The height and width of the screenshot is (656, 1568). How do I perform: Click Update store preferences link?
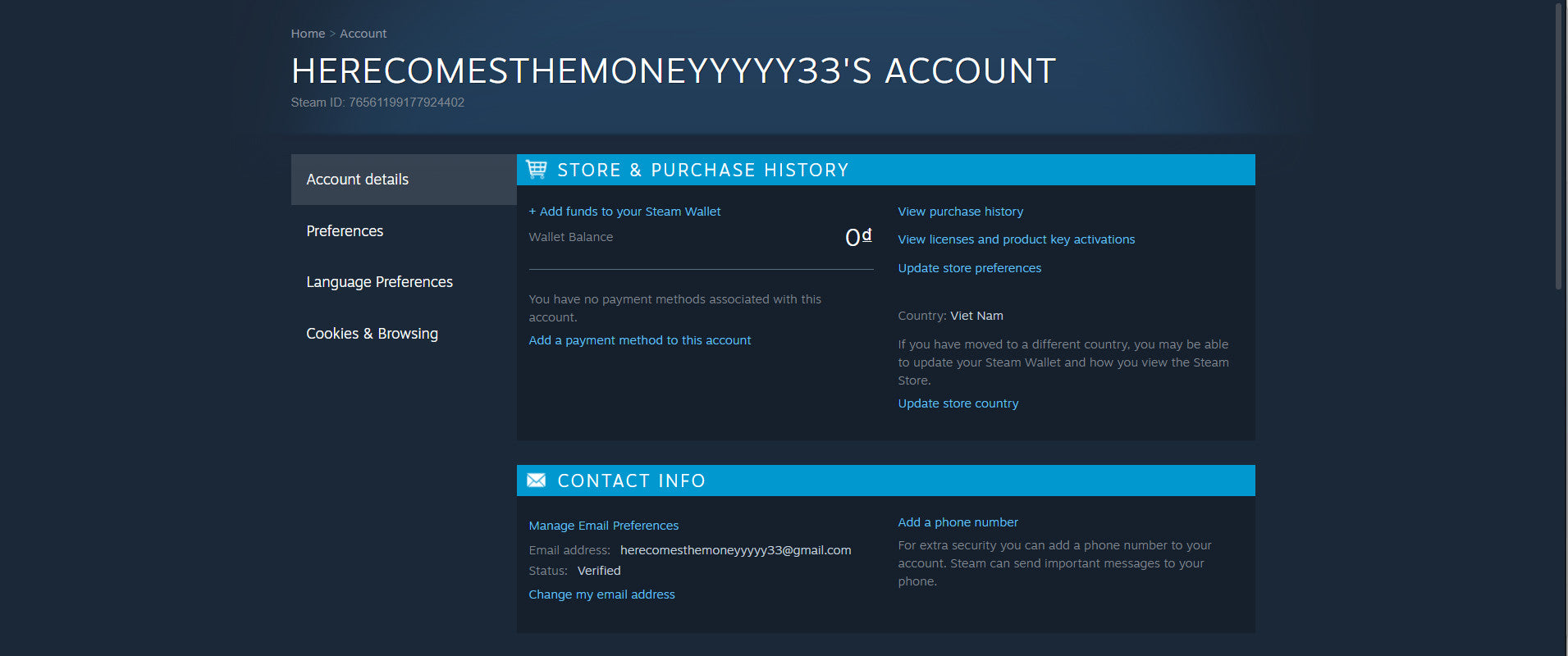[x=969, y=268]
